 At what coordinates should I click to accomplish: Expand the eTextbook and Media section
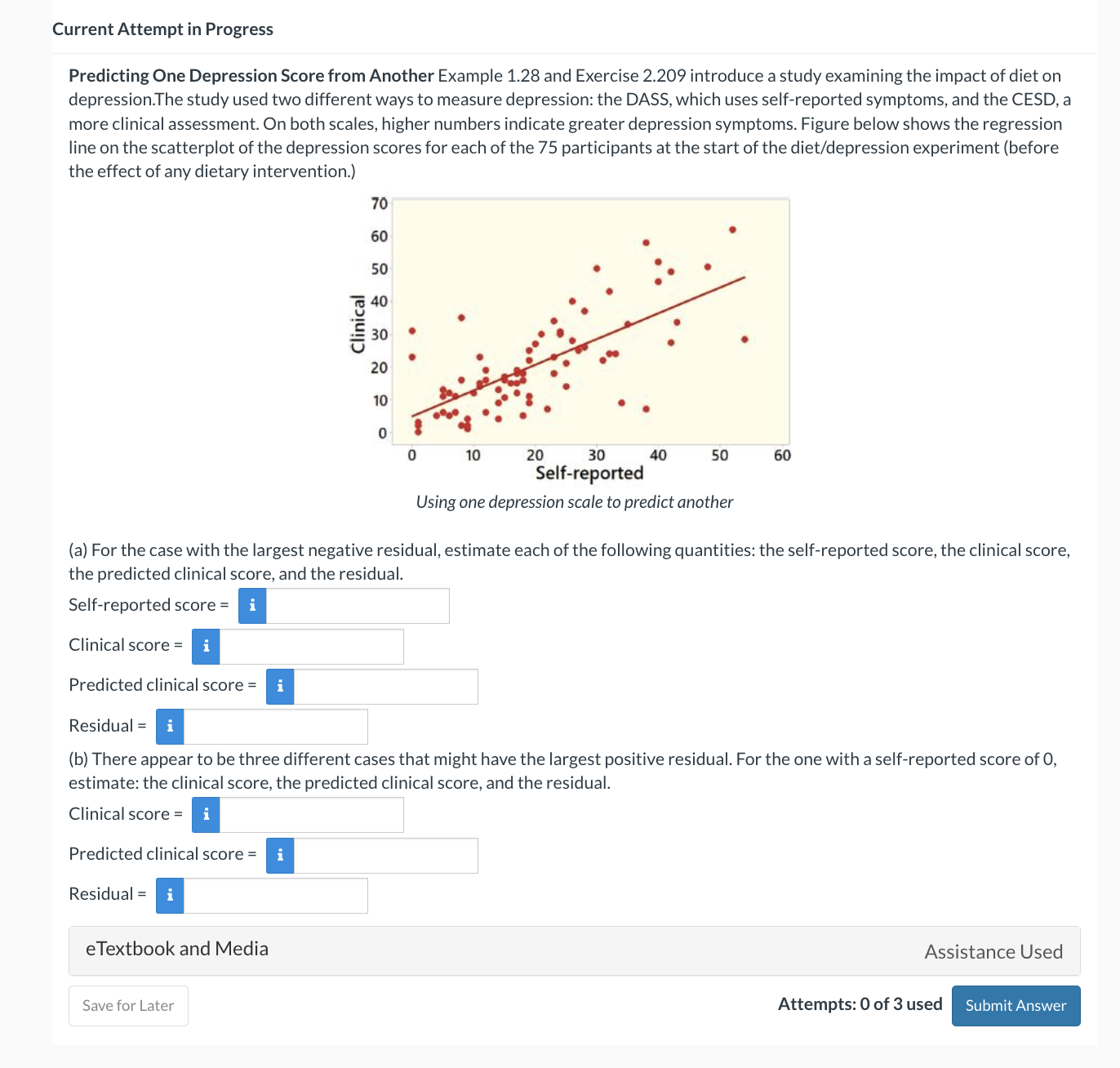(177, 949)
